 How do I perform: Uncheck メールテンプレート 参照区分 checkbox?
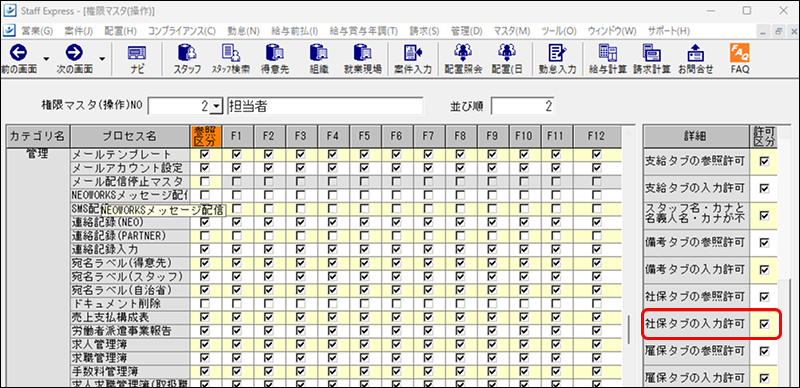[x=205, y=154]
